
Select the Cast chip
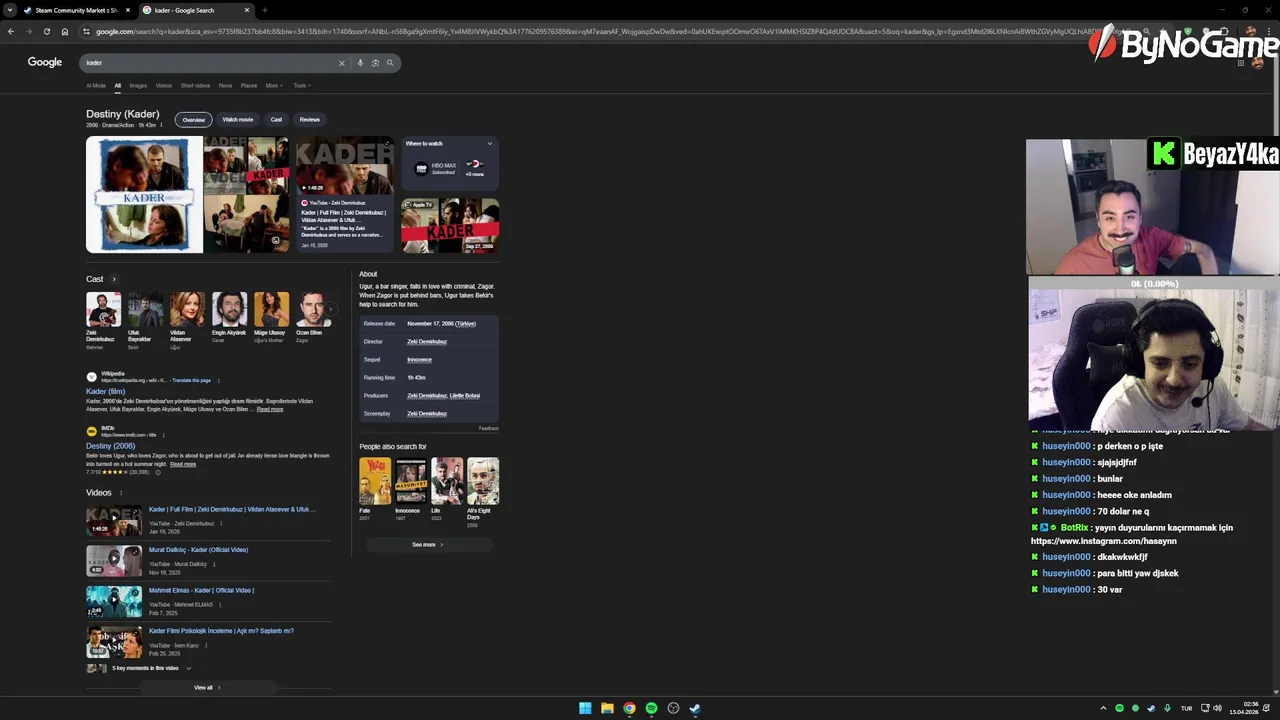(x=276, y=120)
